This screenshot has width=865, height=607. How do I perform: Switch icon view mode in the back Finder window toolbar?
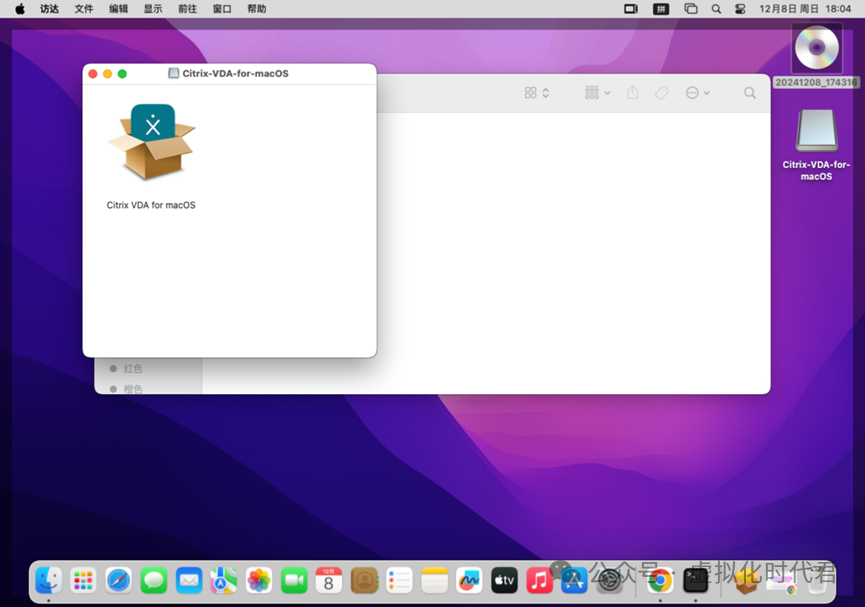point(536,93)
